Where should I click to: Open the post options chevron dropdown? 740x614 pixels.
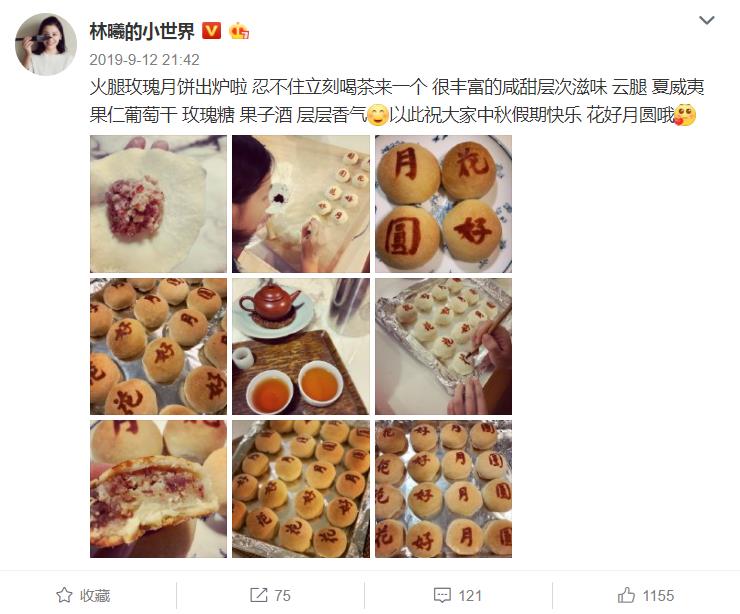[x=706, y=20]
